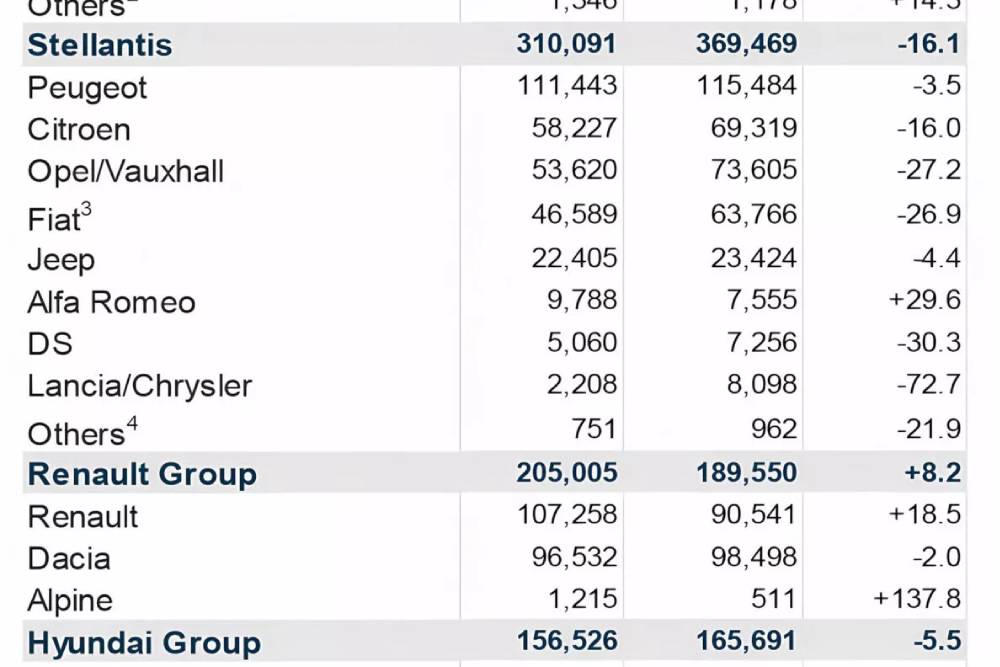Select the DS brand label
Screen dimensions: 1000x667
point(50,344)
